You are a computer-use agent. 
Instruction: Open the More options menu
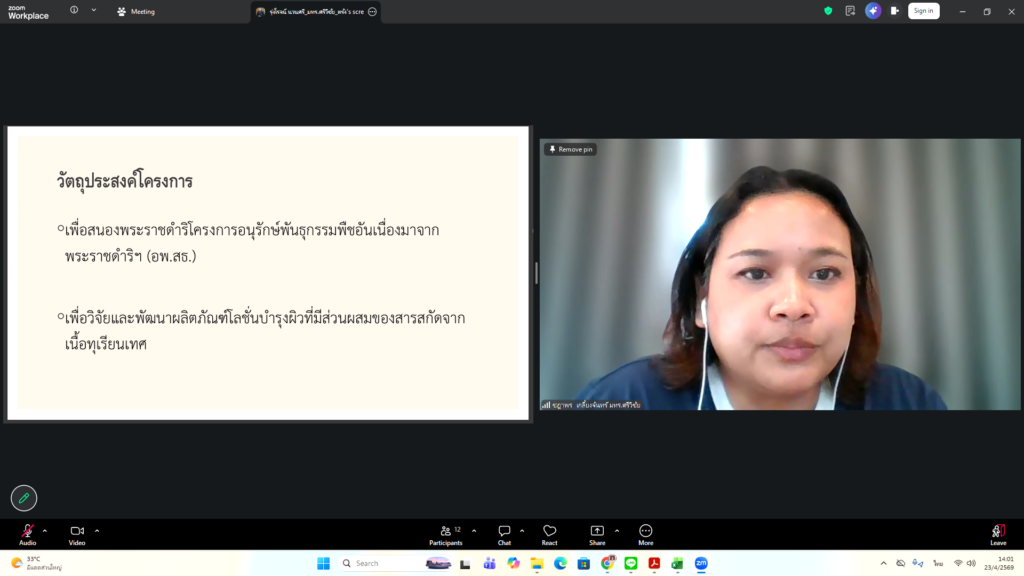(x=646, y=534)
